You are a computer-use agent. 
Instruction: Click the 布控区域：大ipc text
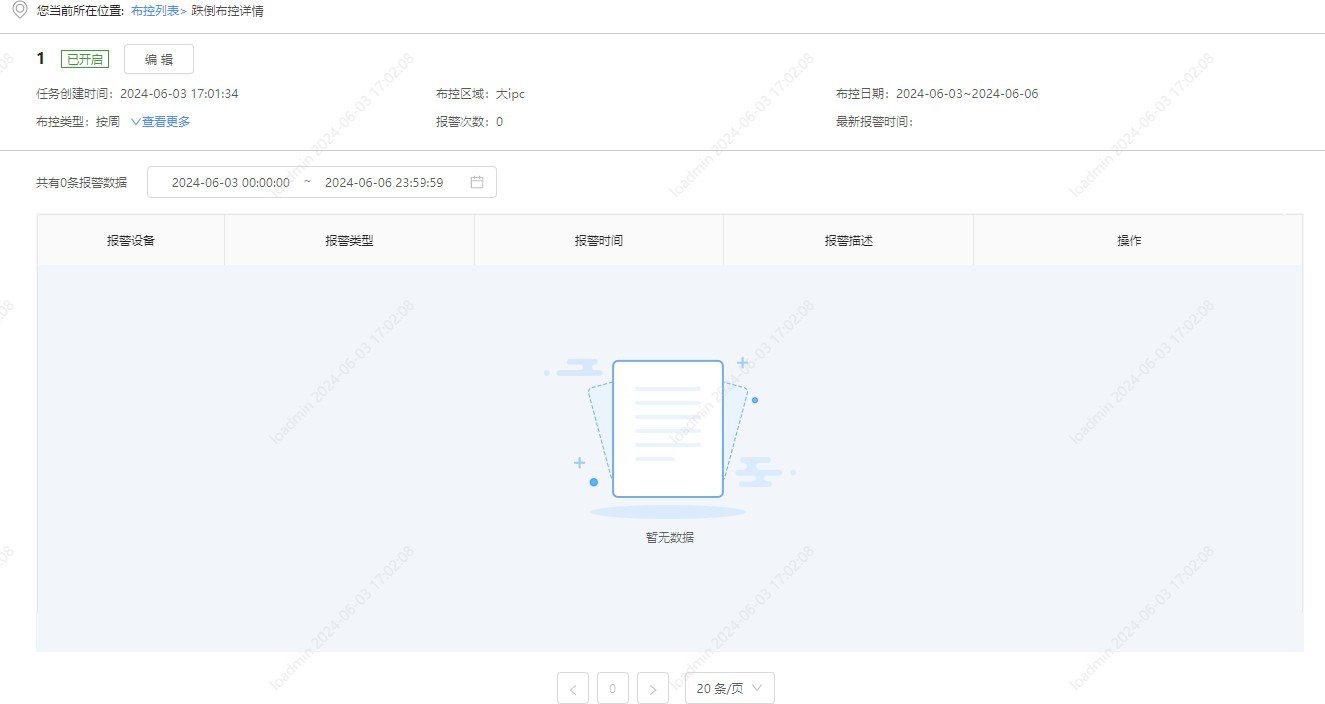[480, 94]
